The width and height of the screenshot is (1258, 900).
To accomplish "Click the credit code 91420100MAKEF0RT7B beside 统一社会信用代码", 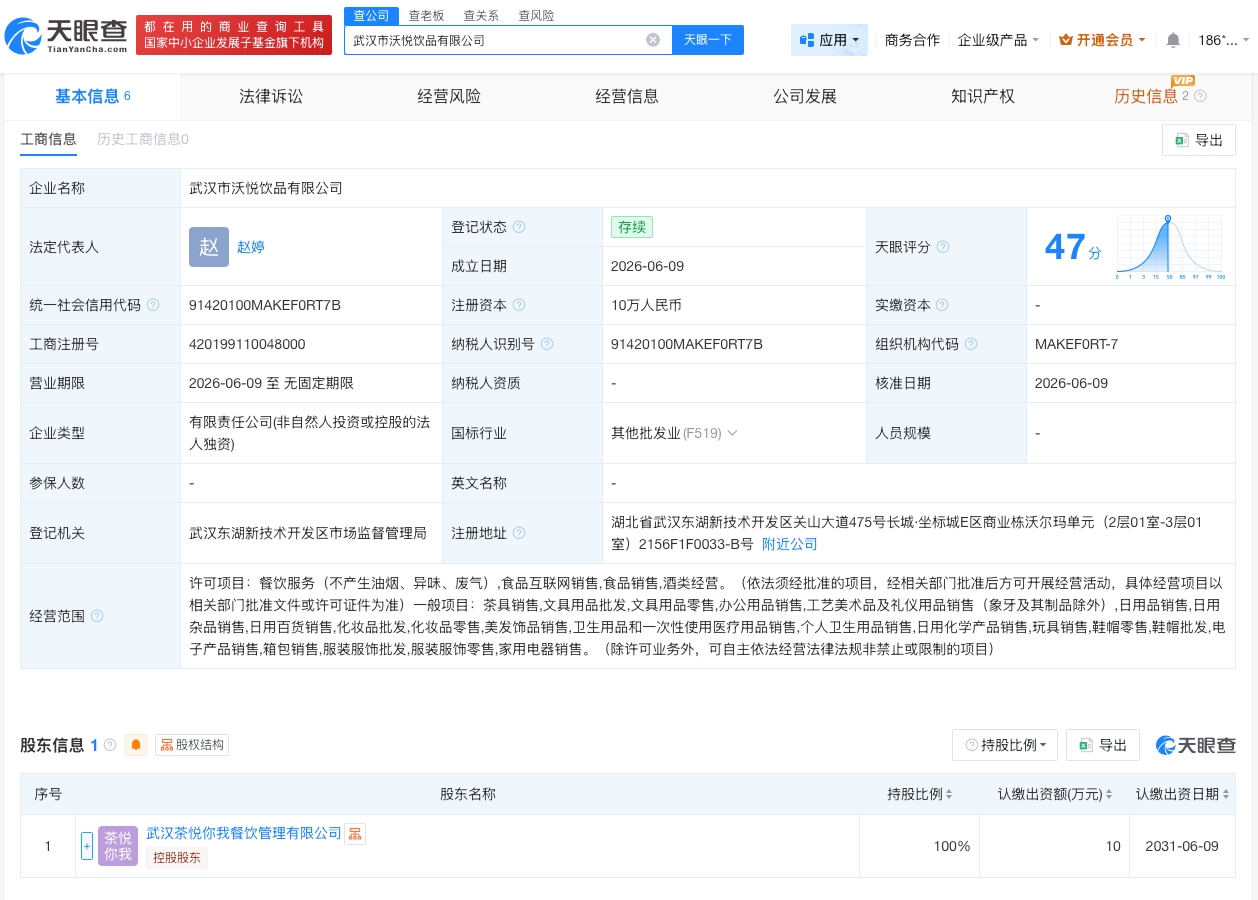I will (x=265, y=305).
